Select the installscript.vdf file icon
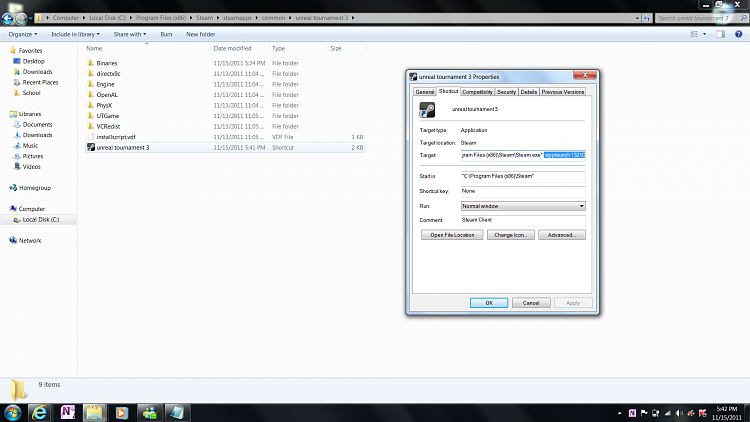Screen dimensions: 750x422 90,137
